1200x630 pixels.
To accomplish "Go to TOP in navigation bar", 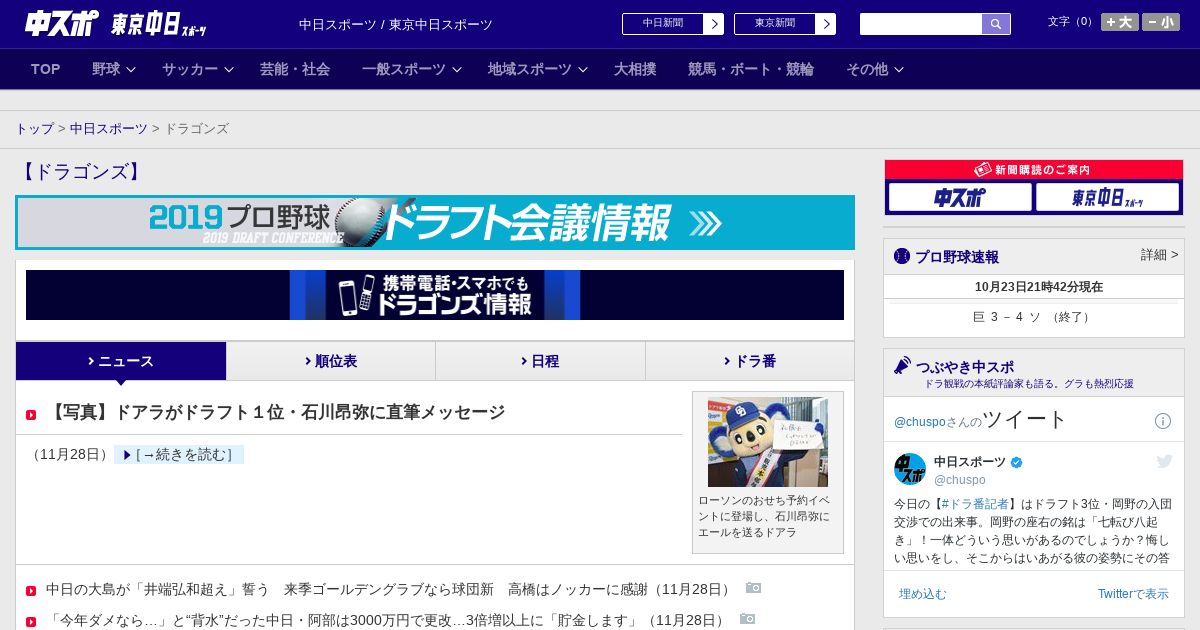I will click(x=46, y=69).
